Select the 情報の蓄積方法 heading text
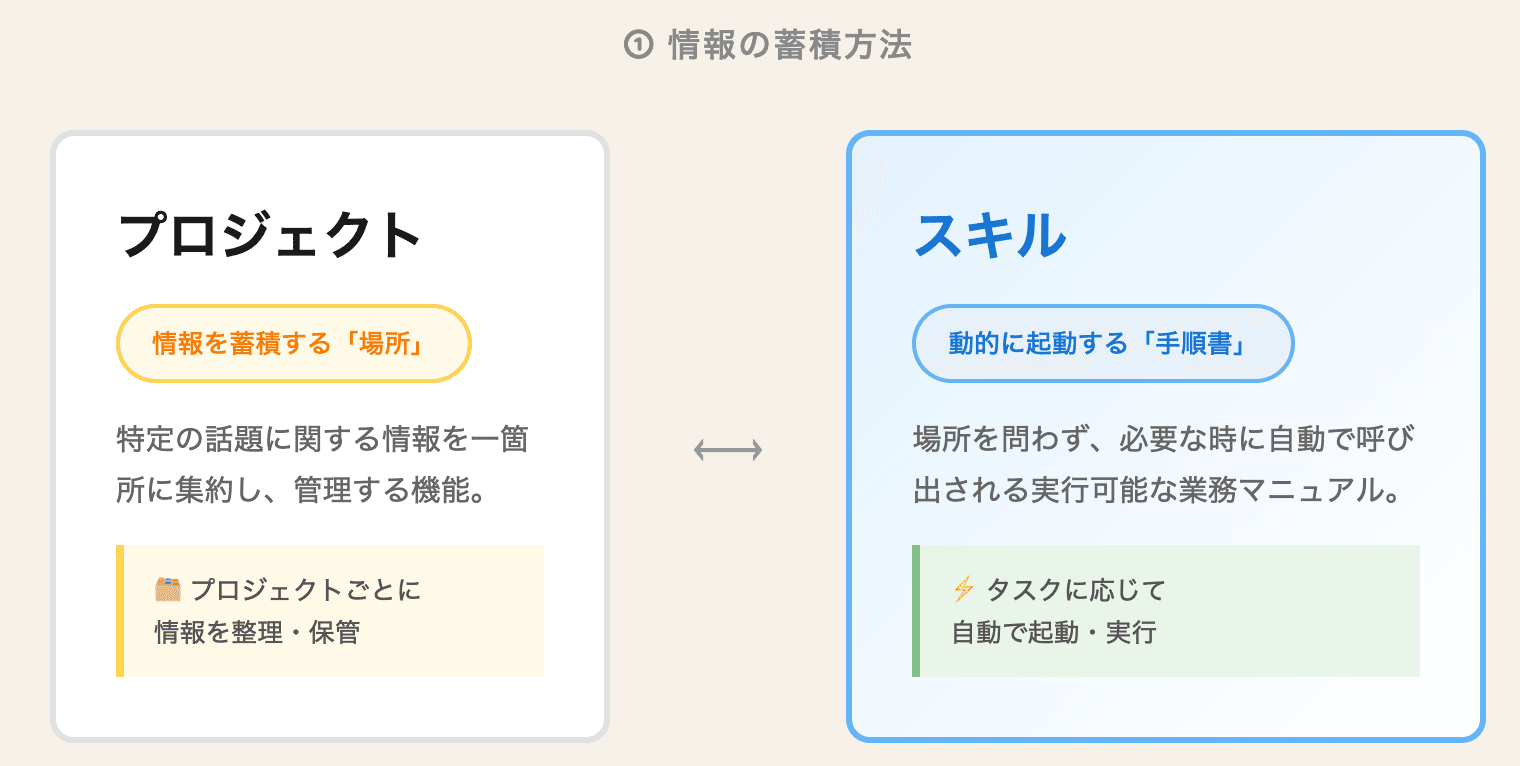The width and height of the screenshot is (1520, 766). (789, 45)
